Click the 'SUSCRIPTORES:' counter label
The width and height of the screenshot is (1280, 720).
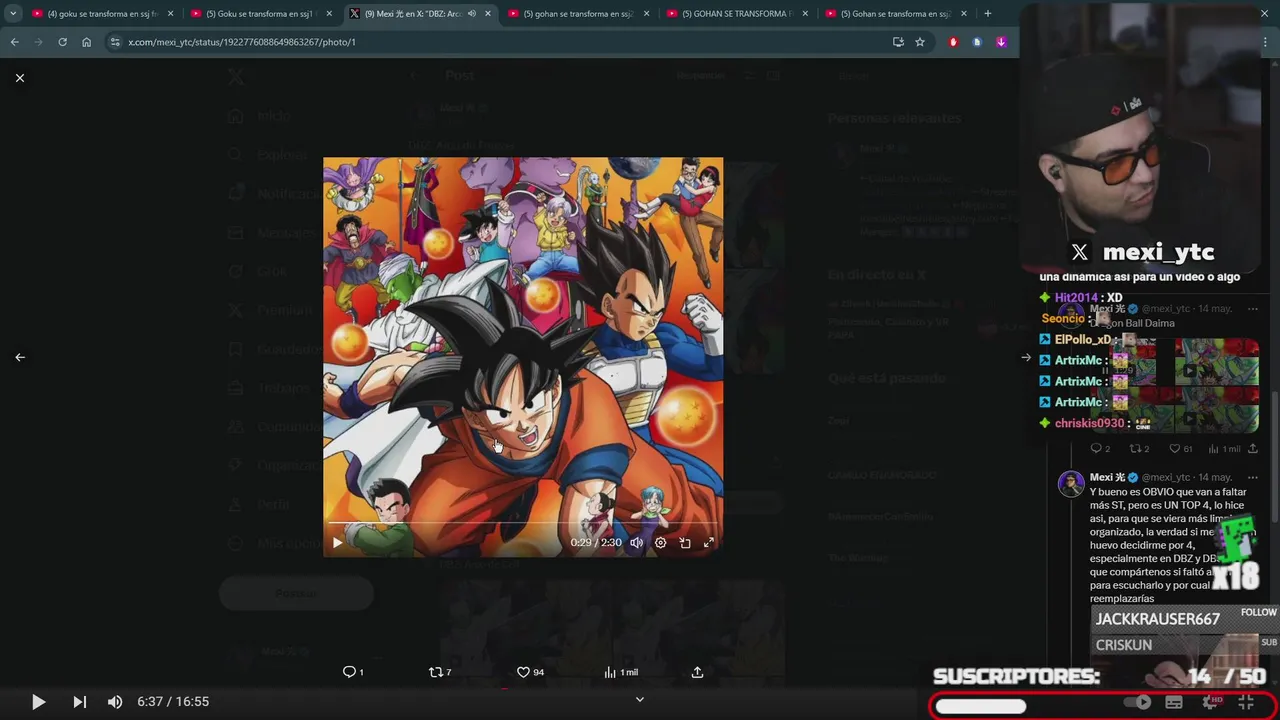coord(1016,677)
